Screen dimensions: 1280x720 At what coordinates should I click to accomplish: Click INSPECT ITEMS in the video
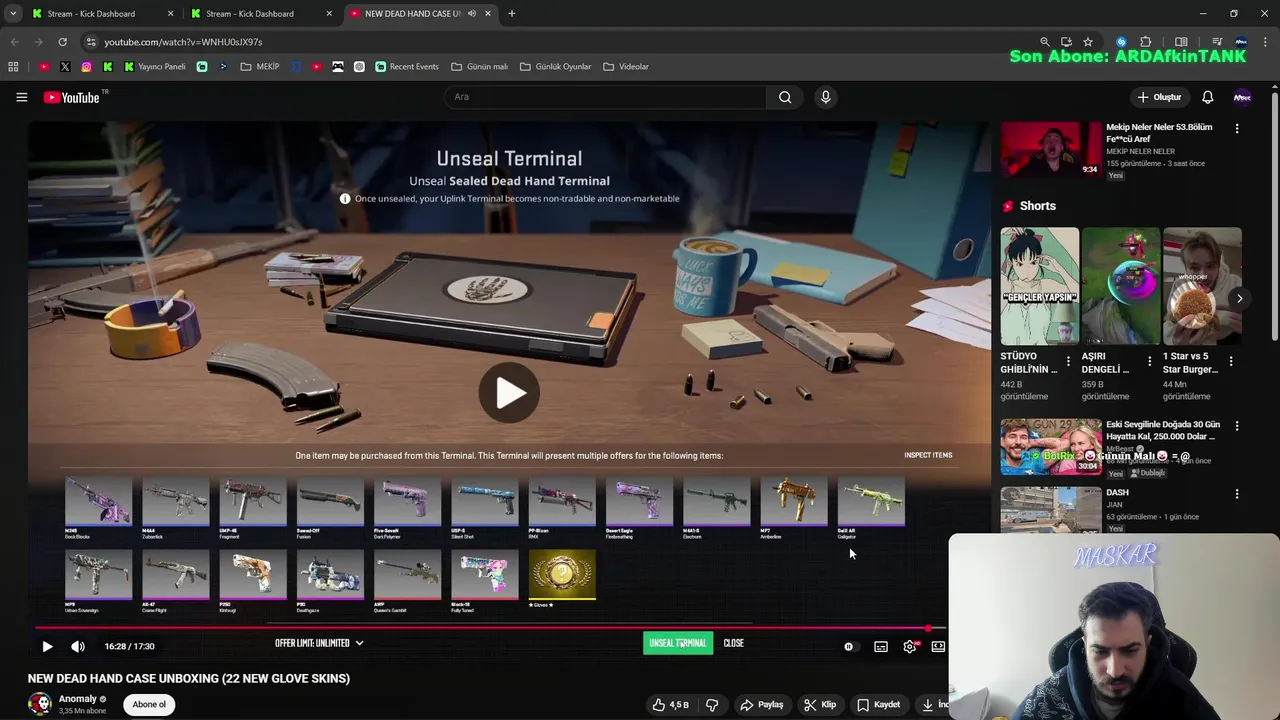[928, 455]
